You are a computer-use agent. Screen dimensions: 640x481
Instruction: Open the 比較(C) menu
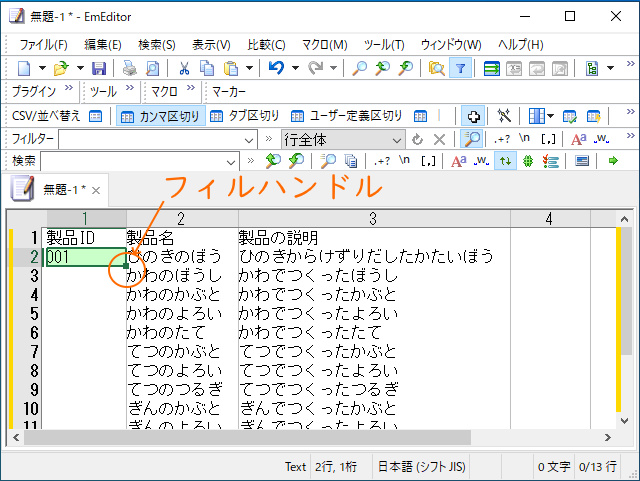pos(266,45)
